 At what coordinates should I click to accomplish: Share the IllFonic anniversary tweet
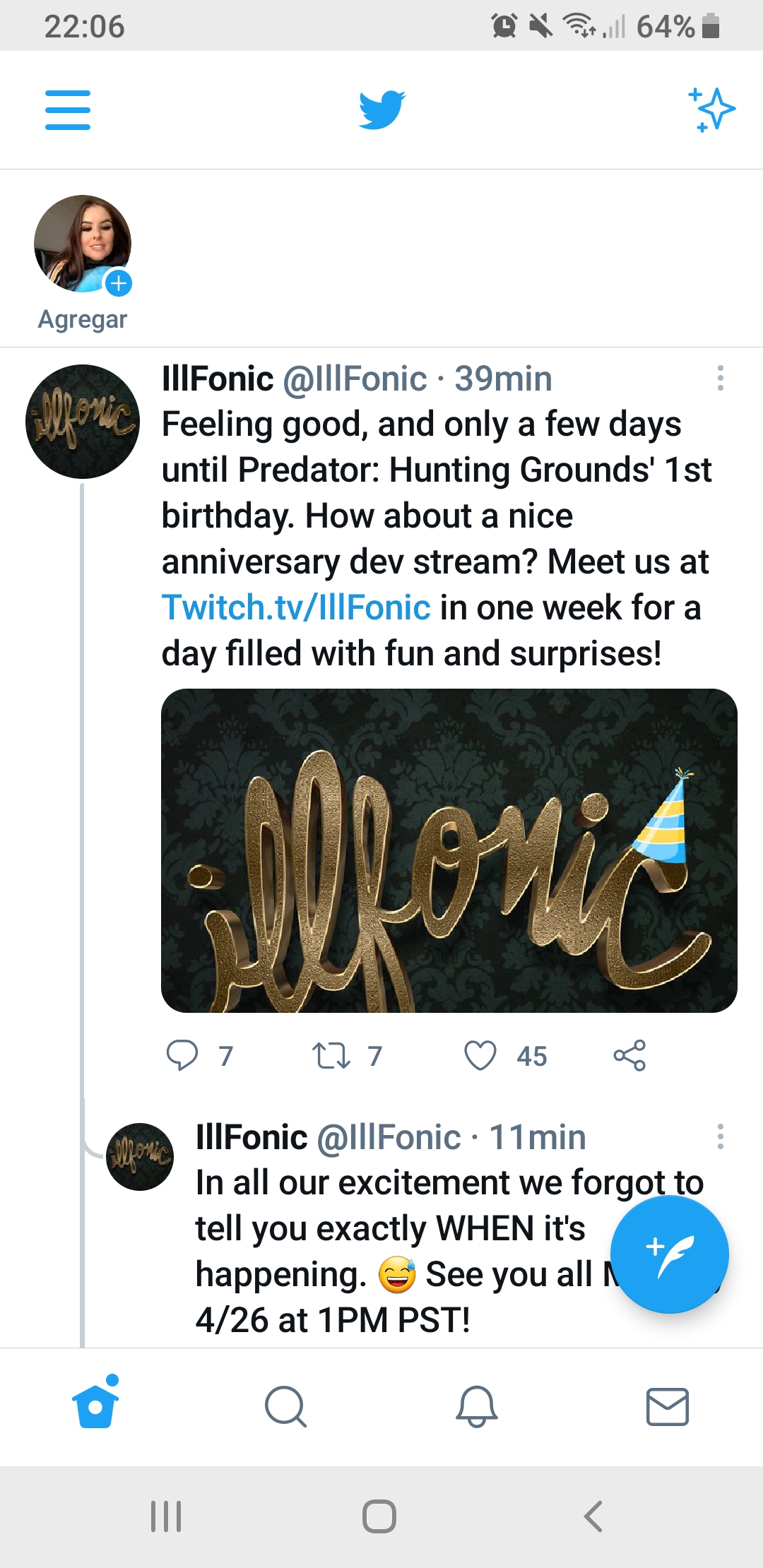tap(629, 1055)
